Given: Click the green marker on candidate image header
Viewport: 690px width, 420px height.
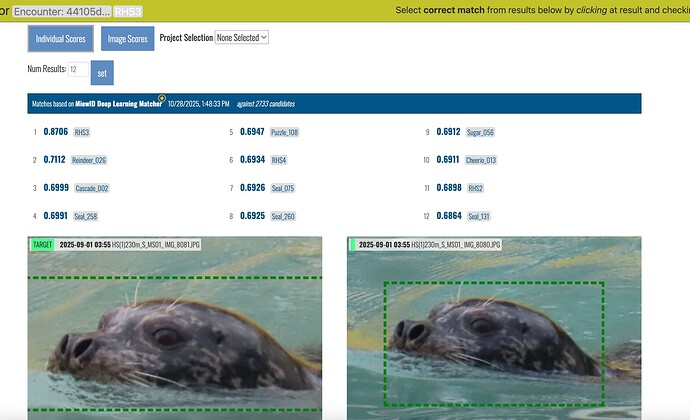Looking at the screenshot, I should point(352,244).
